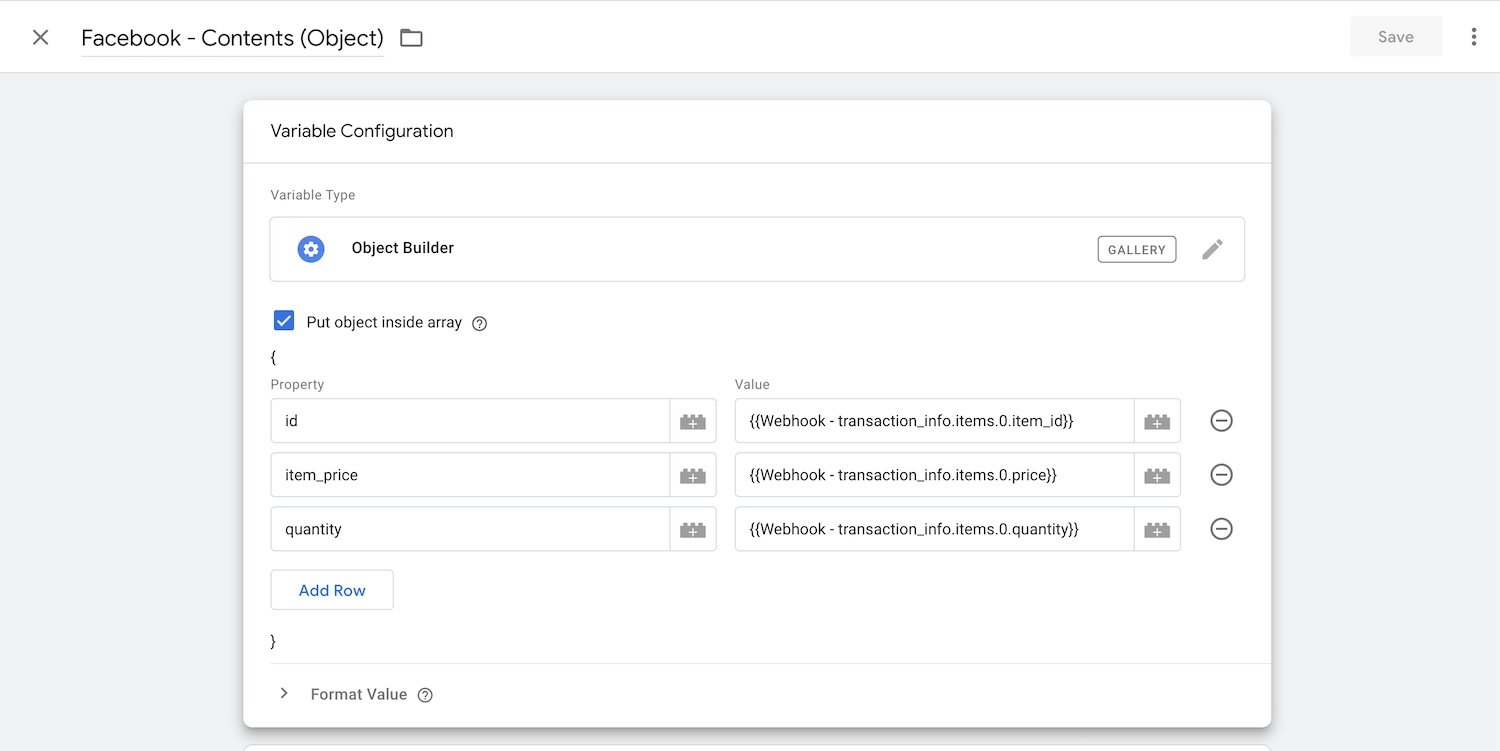Image resolution: width=1500 pixels, height=751 pixels.
Task: Click the Put object inside array label
Action: [x=384, y=322]
